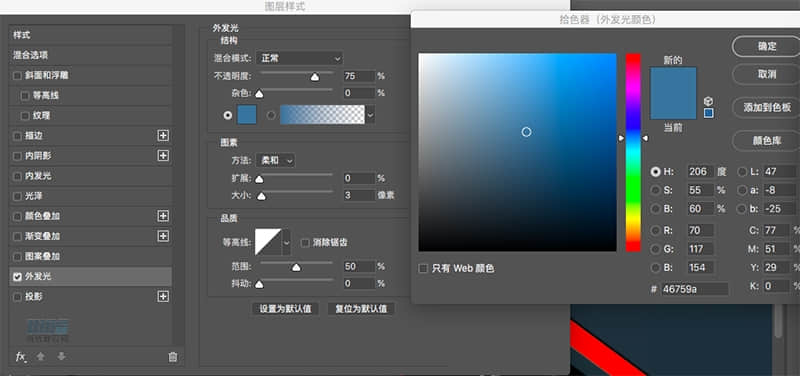The width and height of the screenshot is (800, 376).
Task: Click the fx add effect icon
Action: click(20, 357)
